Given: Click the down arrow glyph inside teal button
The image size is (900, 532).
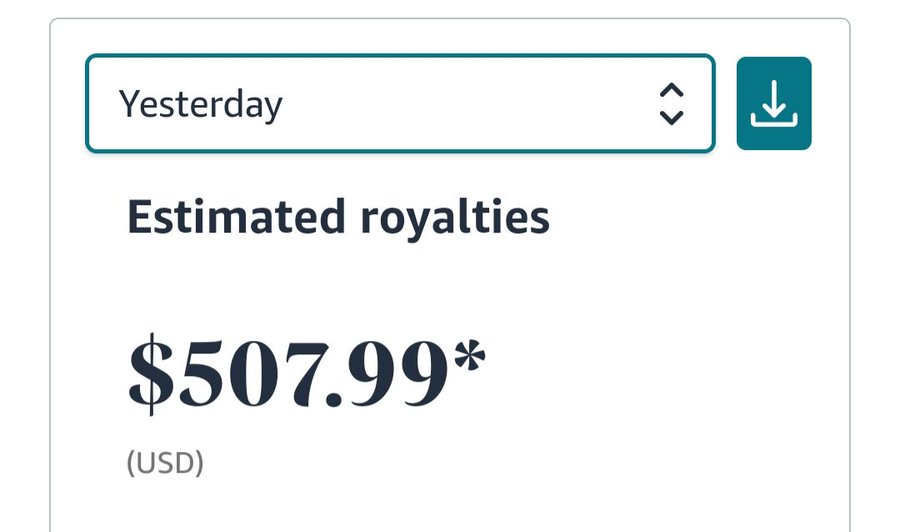Looking at the screenshot, I should pos(774,98).
